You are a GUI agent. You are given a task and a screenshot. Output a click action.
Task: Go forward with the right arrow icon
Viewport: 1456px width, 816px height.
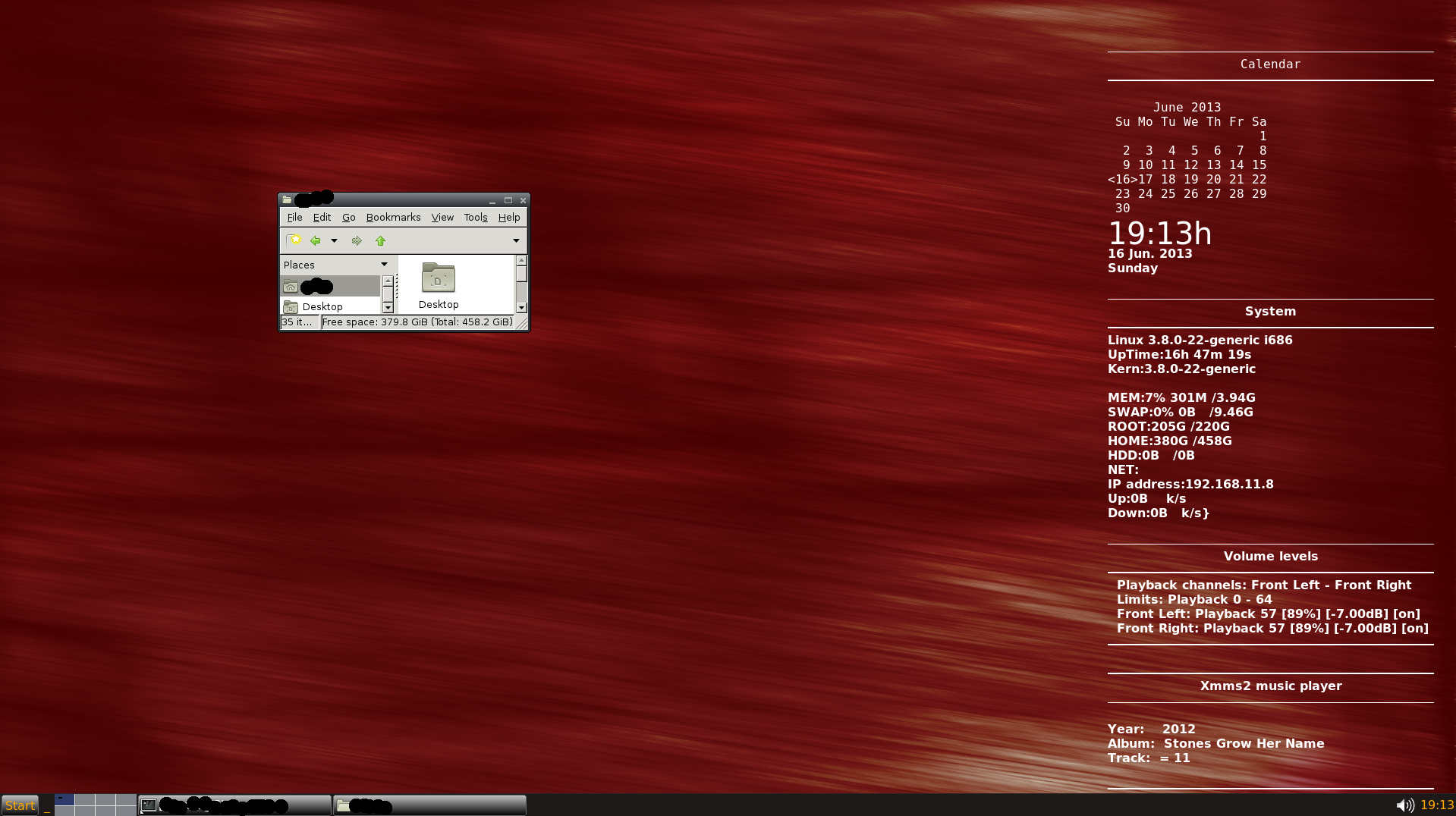pyautogui.click(x=357, y=240)
